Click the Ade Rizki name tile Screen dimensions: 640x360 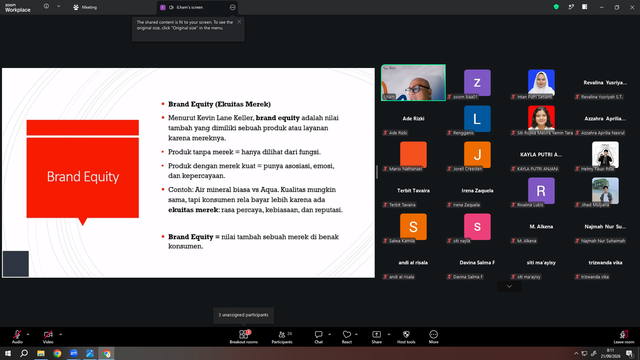tap(413, 118)
